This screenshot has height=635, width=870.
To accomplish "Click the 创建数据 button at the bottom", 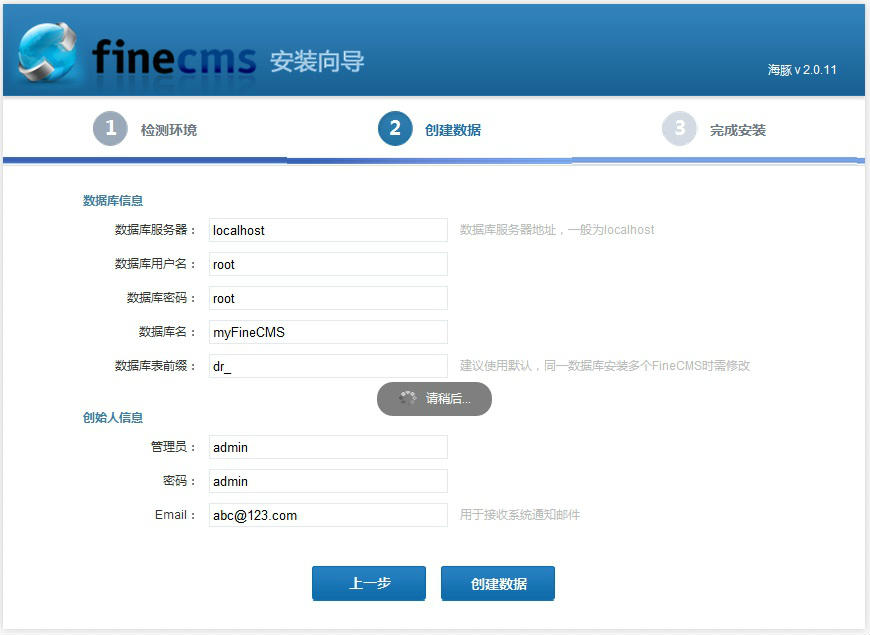I will [498, 583].
